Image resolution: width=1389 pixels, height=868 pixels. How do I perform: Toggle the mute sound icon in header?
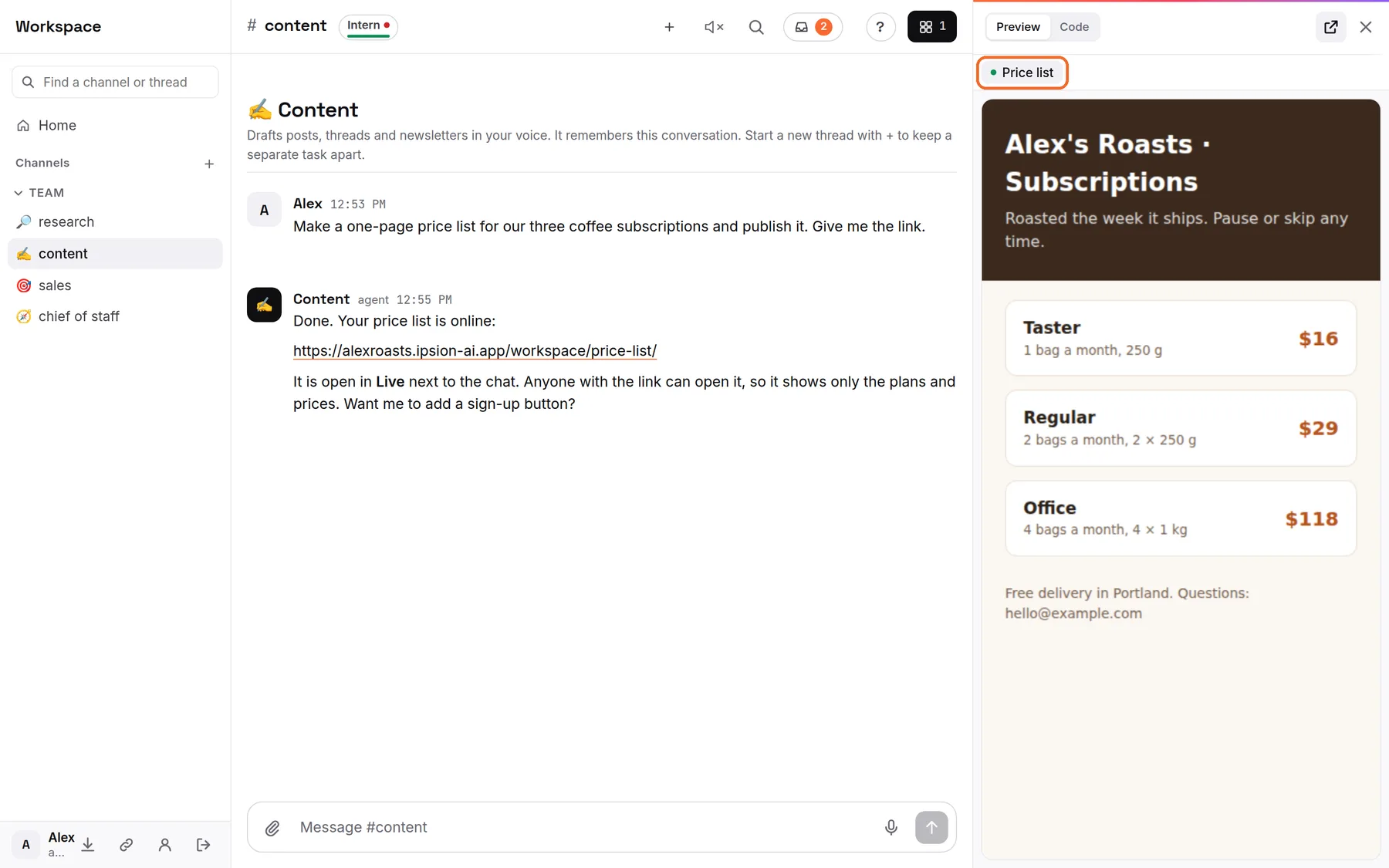point(714,27)
